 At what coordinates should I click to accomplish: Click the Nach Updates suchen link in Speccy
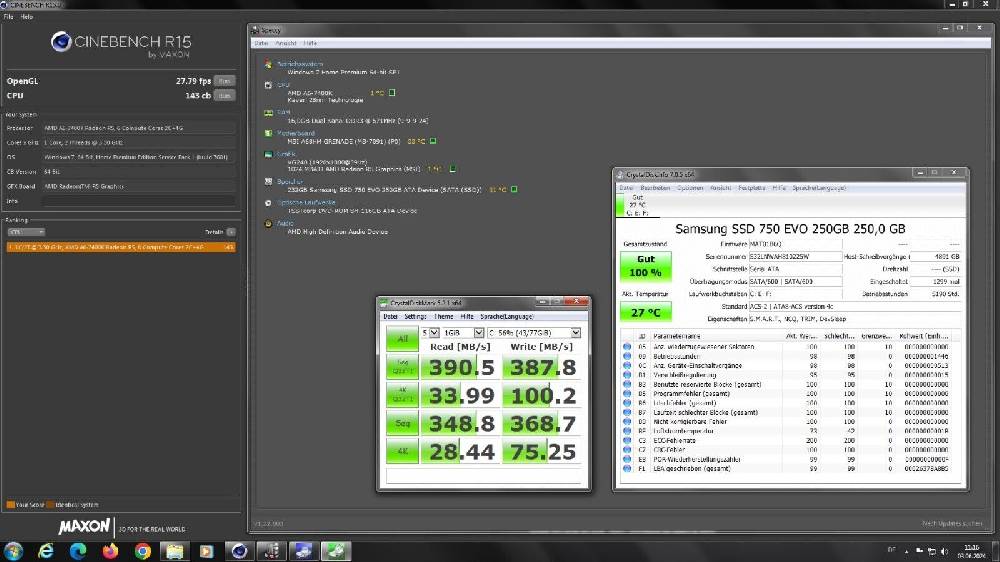[952, 523]
